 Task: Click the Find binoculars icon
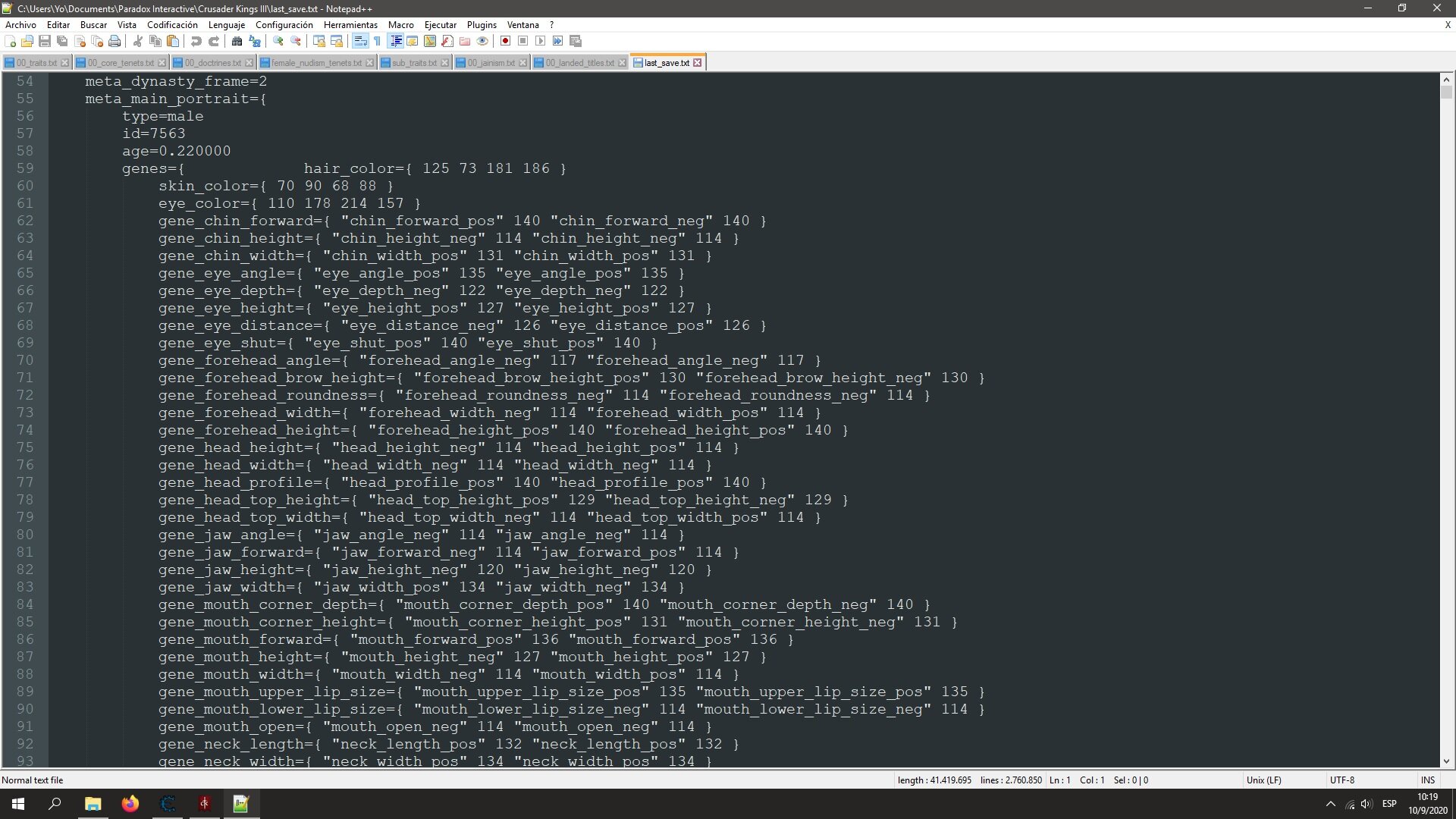237,41
